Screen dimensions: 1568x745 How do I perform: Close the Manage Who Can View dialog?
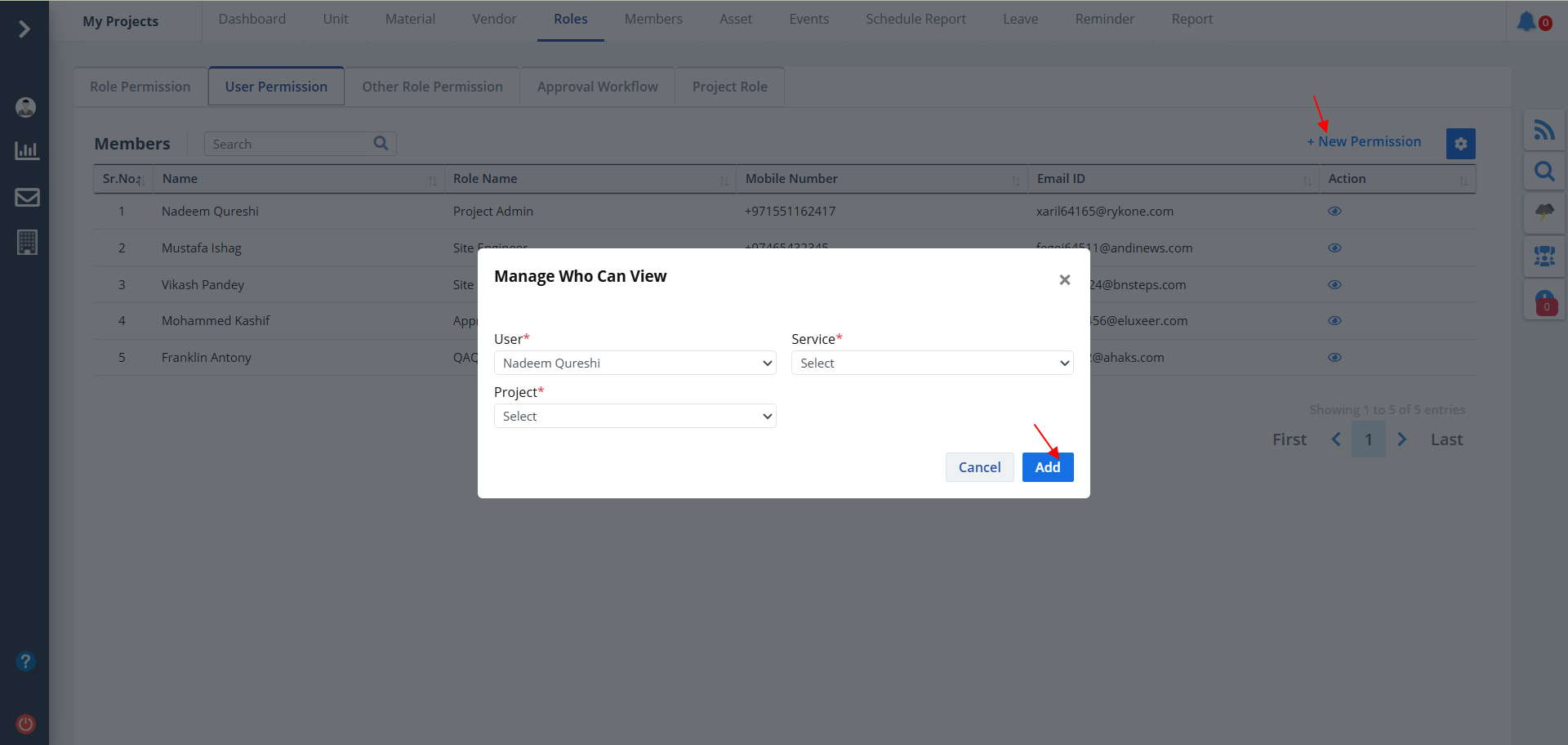point(1064,279)
